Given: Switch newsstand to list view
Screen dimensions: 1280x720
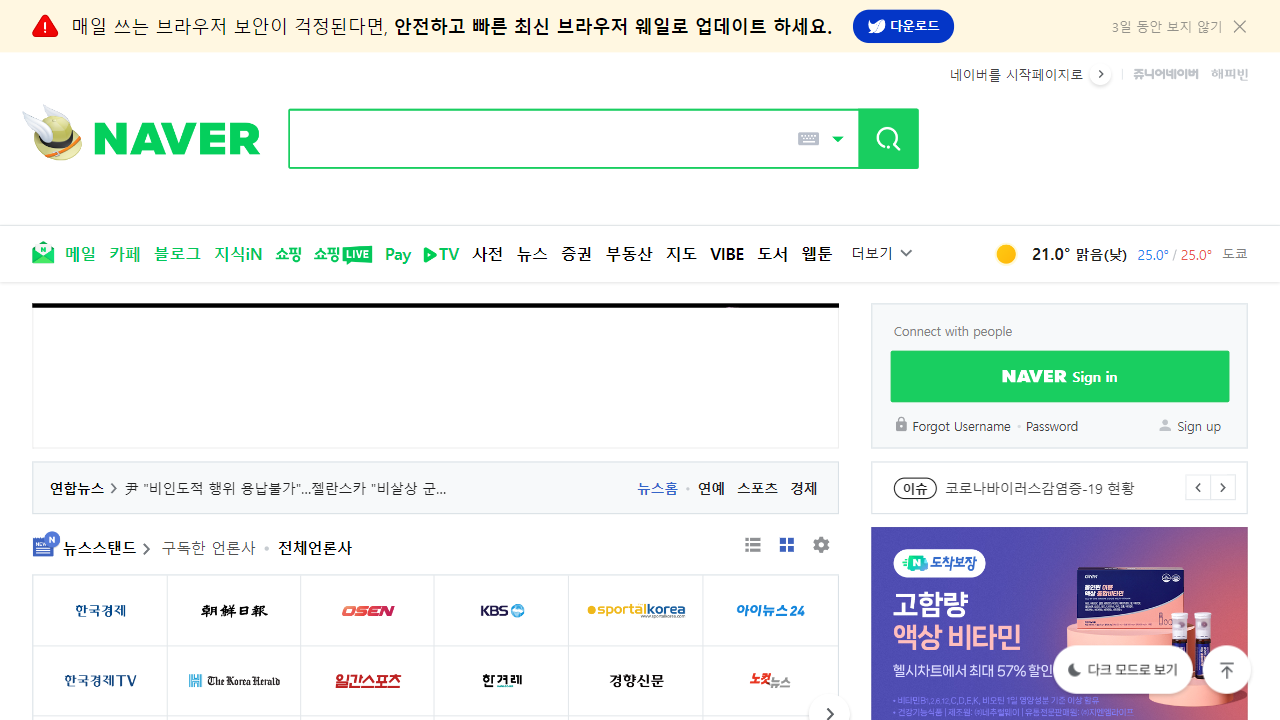Looking at the screenshot, I should [x=753, y=545].
